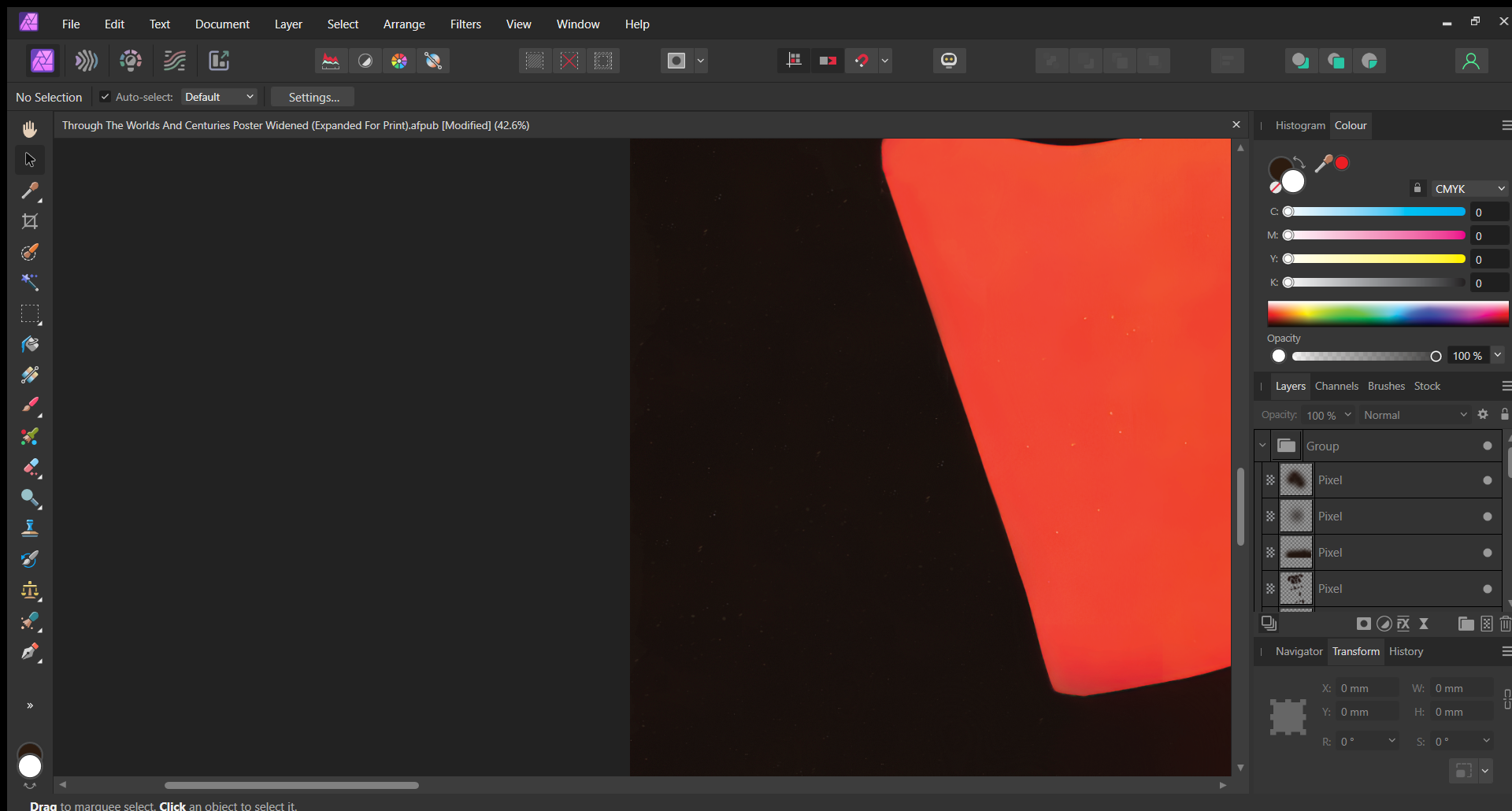The width and height of the screenshot is (1512, 811).
Task: Select the colour picker eyedropper in the Colour panel
Action: 1321,163
